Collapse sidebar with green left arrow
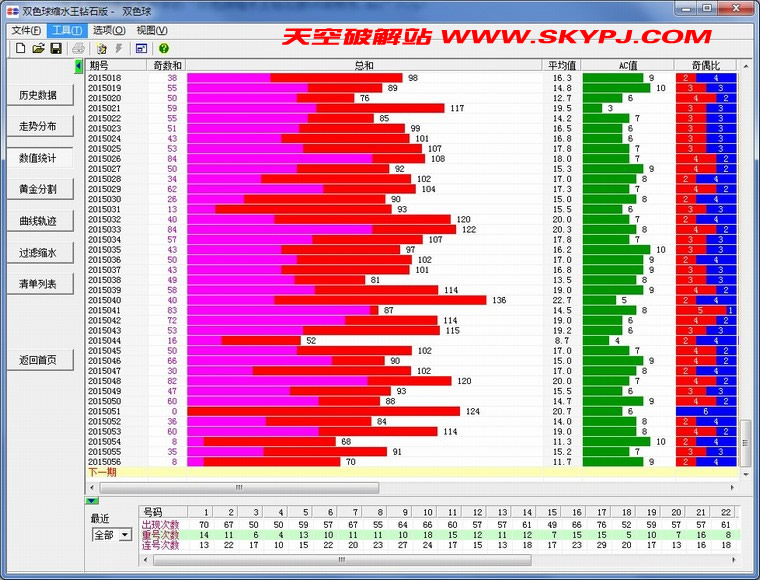 click(80, 65)
